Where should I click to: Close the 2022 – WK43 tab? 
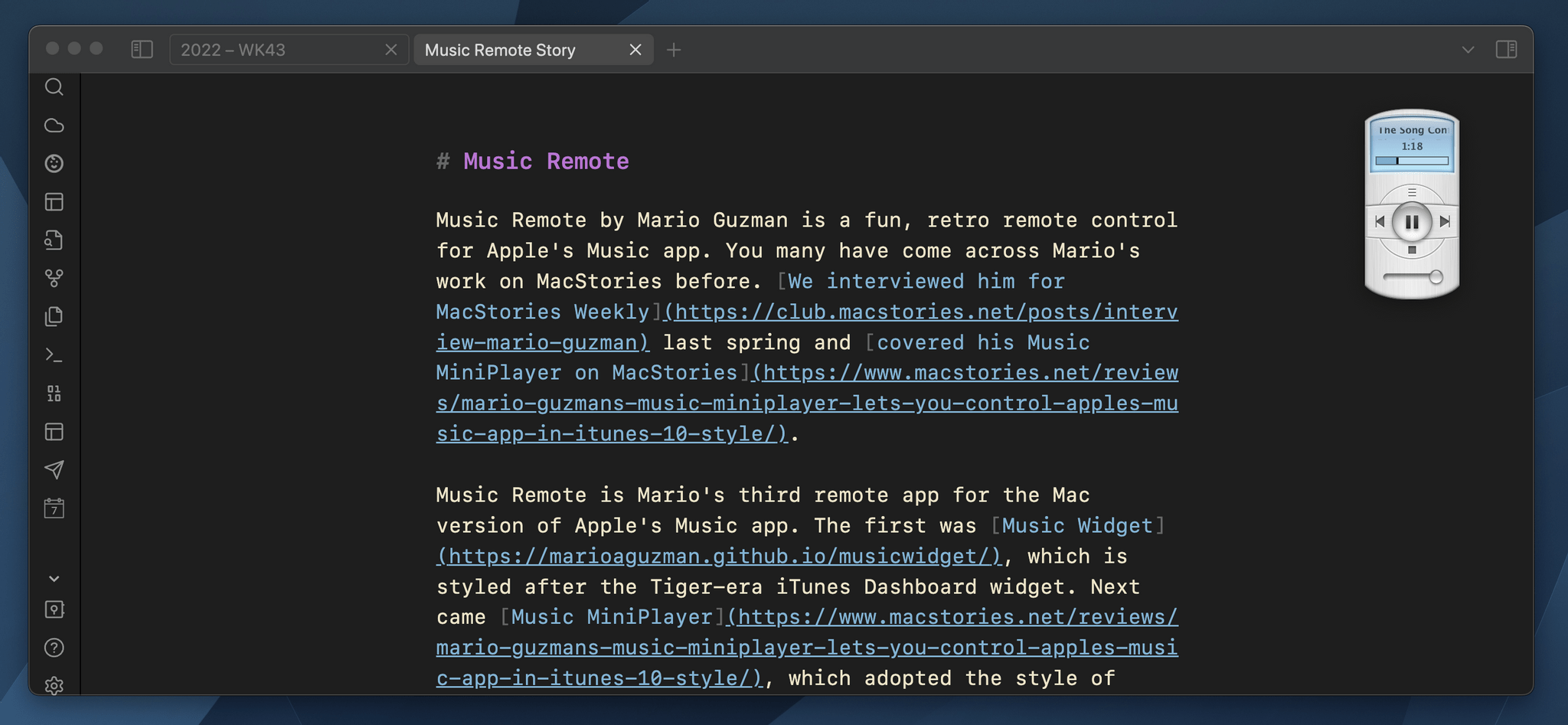click(x=390, y=50)
